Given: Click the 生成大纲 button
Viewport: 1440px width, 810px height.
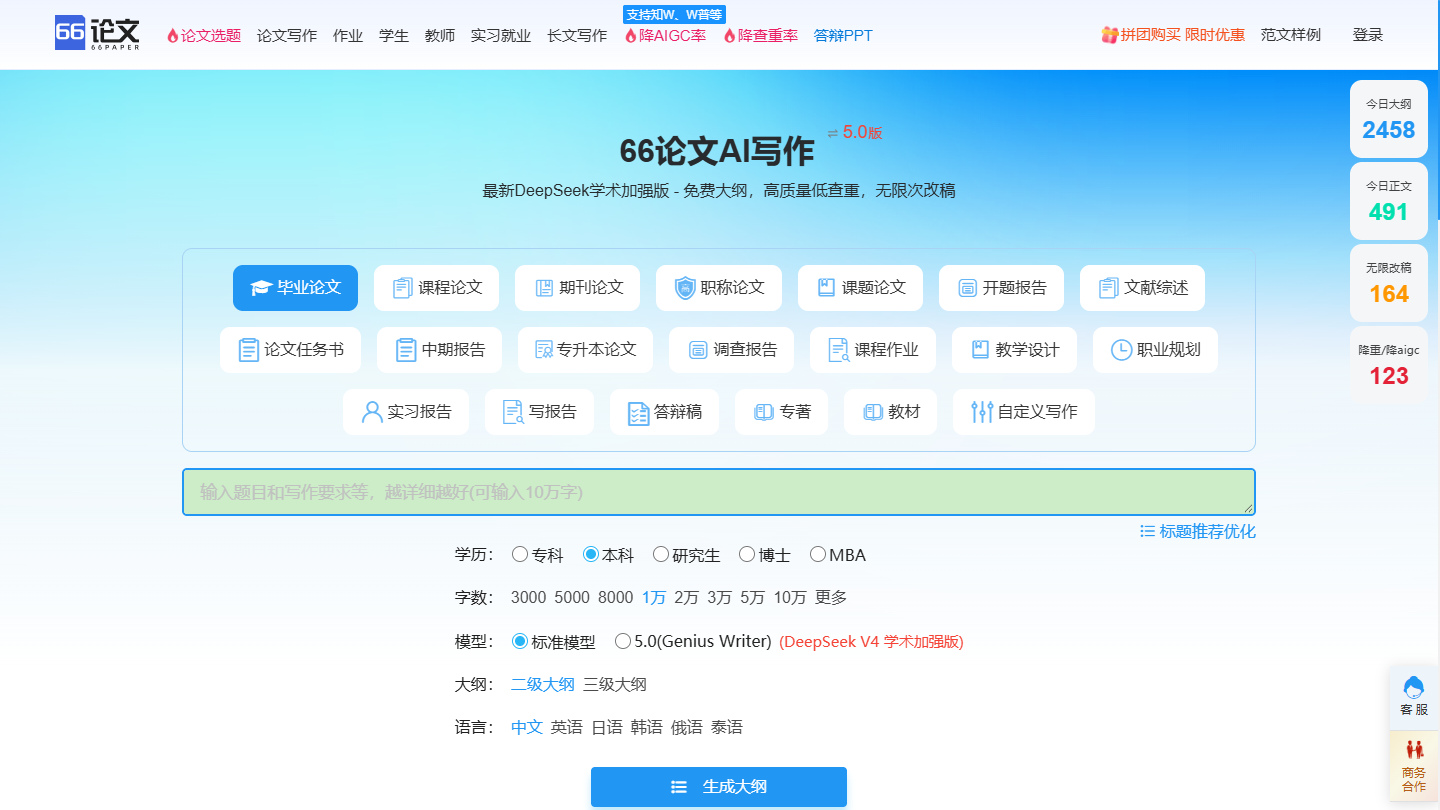Looking at the screenshot, I should coord(719,787).
